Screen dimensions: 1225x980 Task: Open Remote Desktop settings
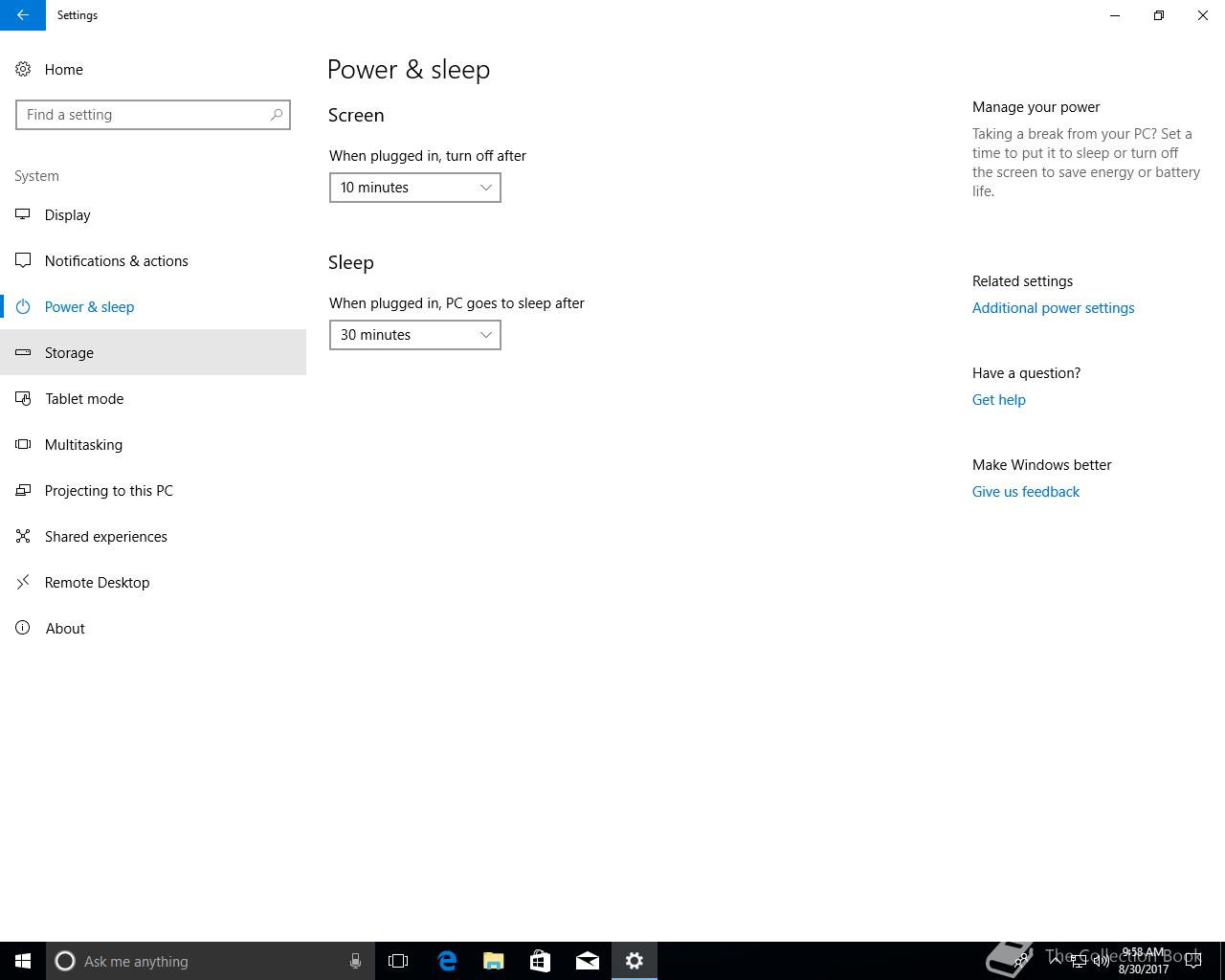153,582
